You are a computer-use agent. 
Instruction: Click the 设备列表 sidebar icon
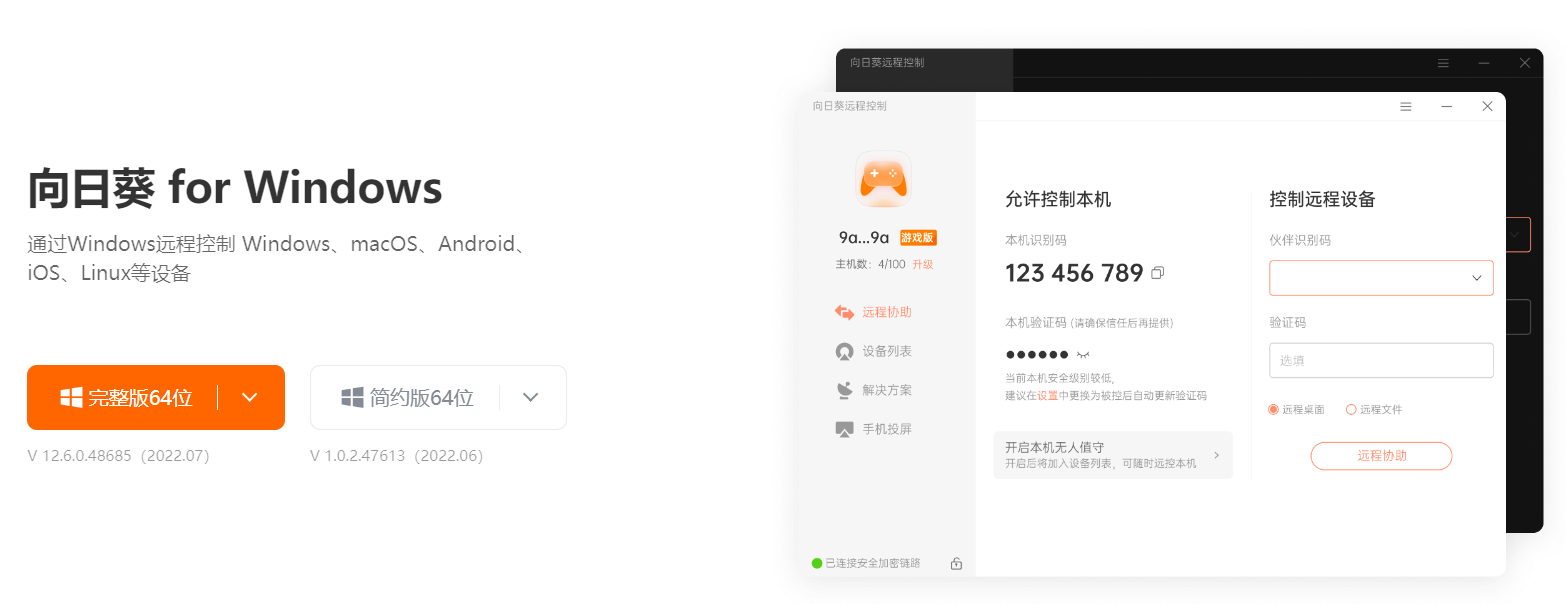pyautogui.click(x=844, y=351)
